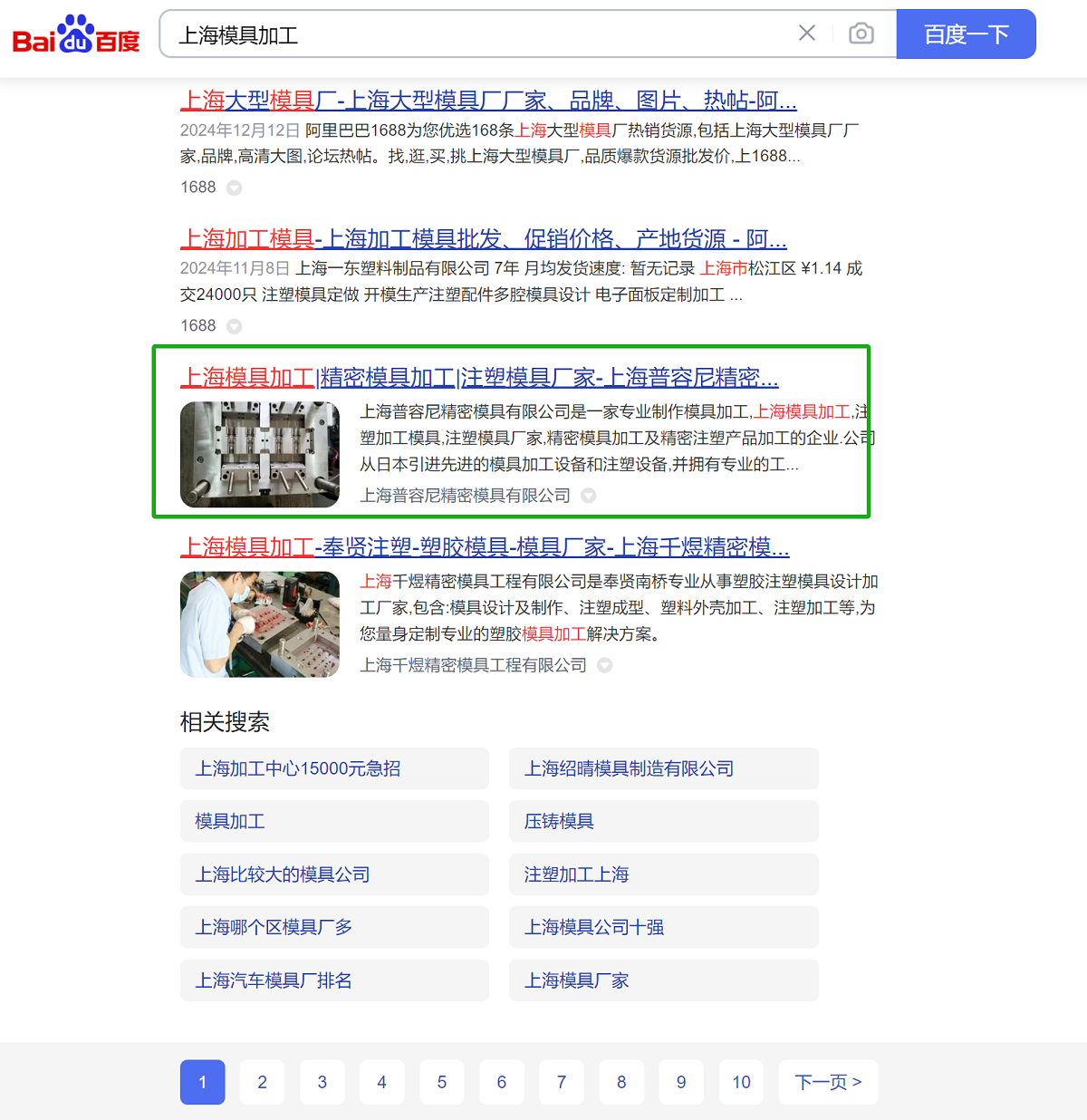Click the mold thumbnail of the 普容尼 result

pyautogui.click(x=260, y=454)
